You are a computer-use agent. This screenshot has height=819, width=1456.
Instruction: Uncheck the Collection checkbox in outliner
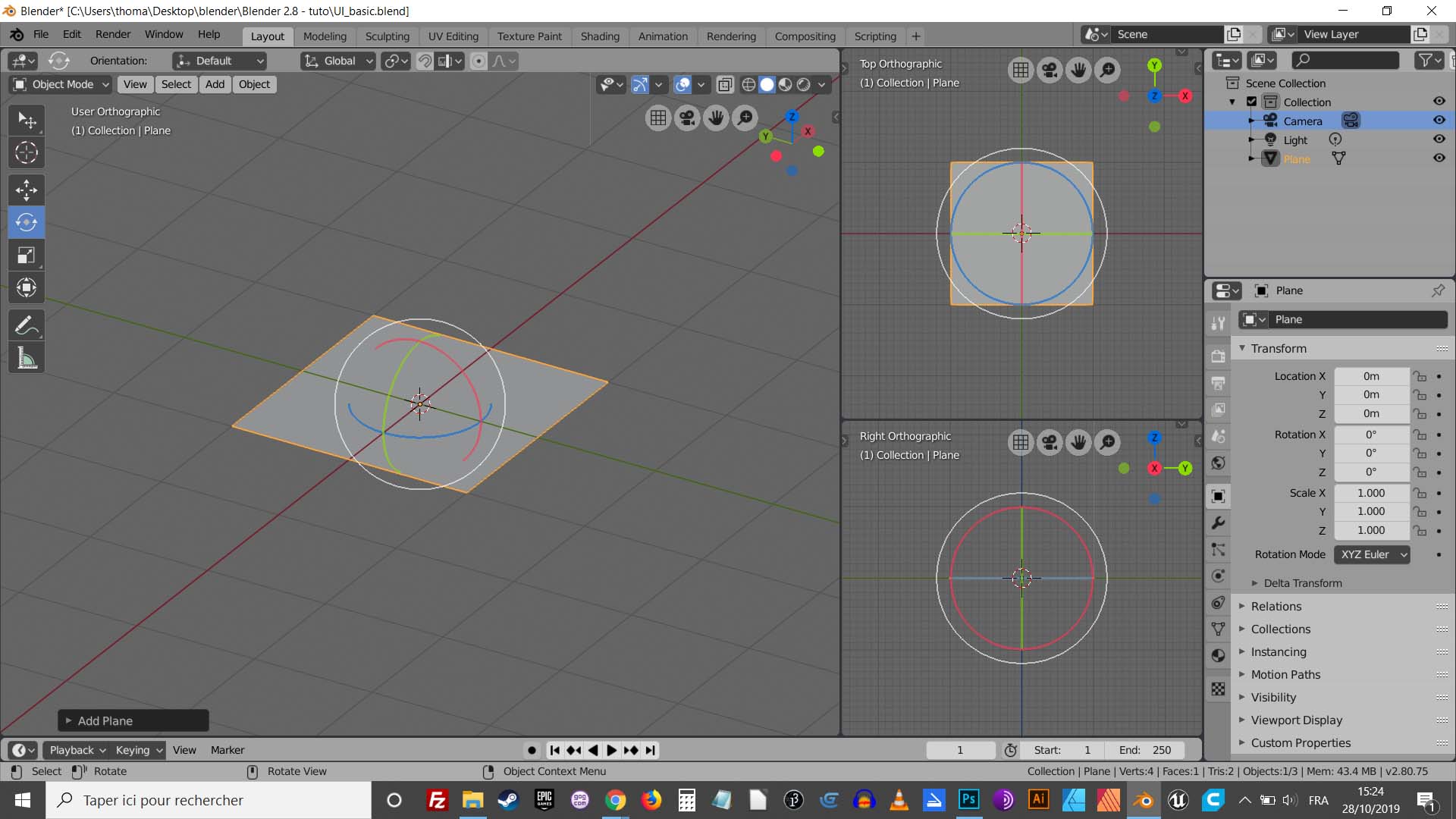(1252, 102)
